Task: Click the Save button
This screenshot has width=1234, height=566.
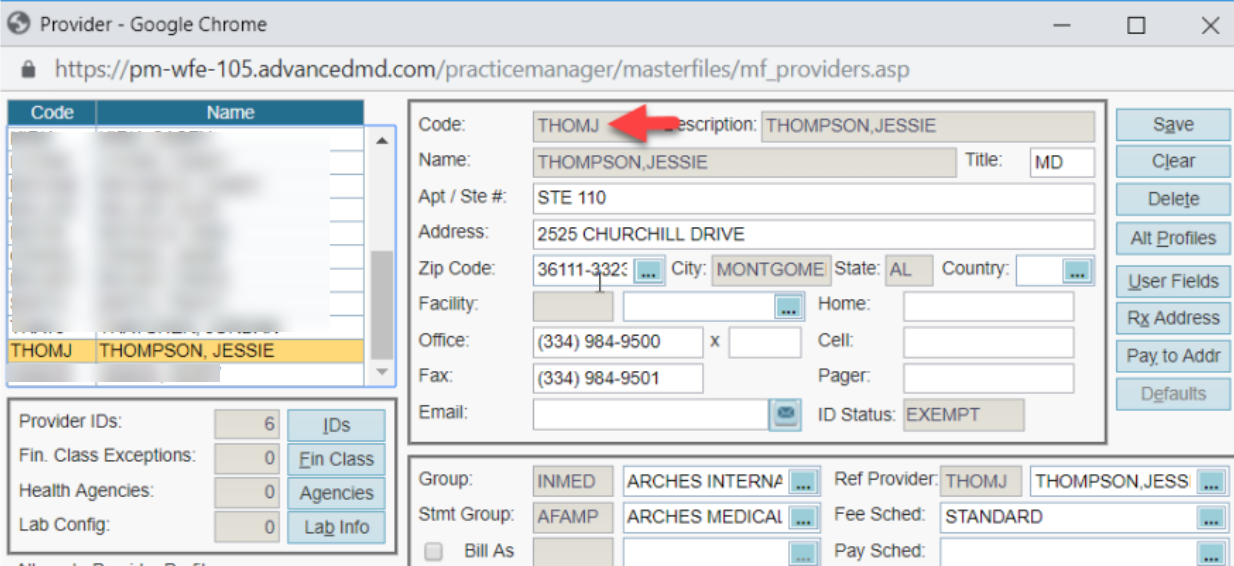Action: (1172, 125)
